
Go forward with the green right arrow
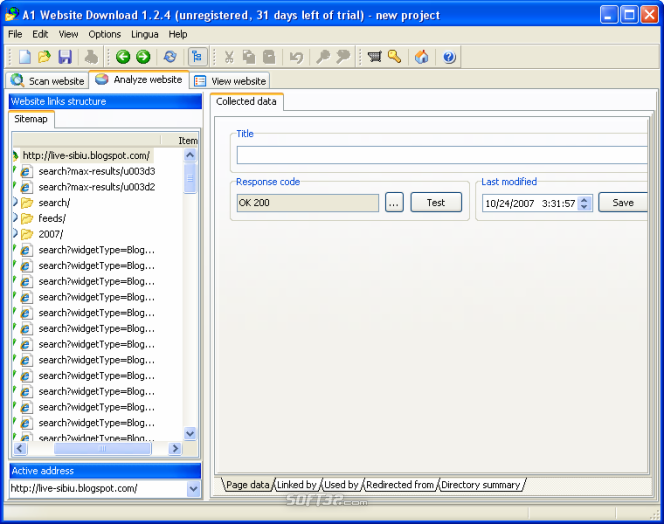coord(143,57)
